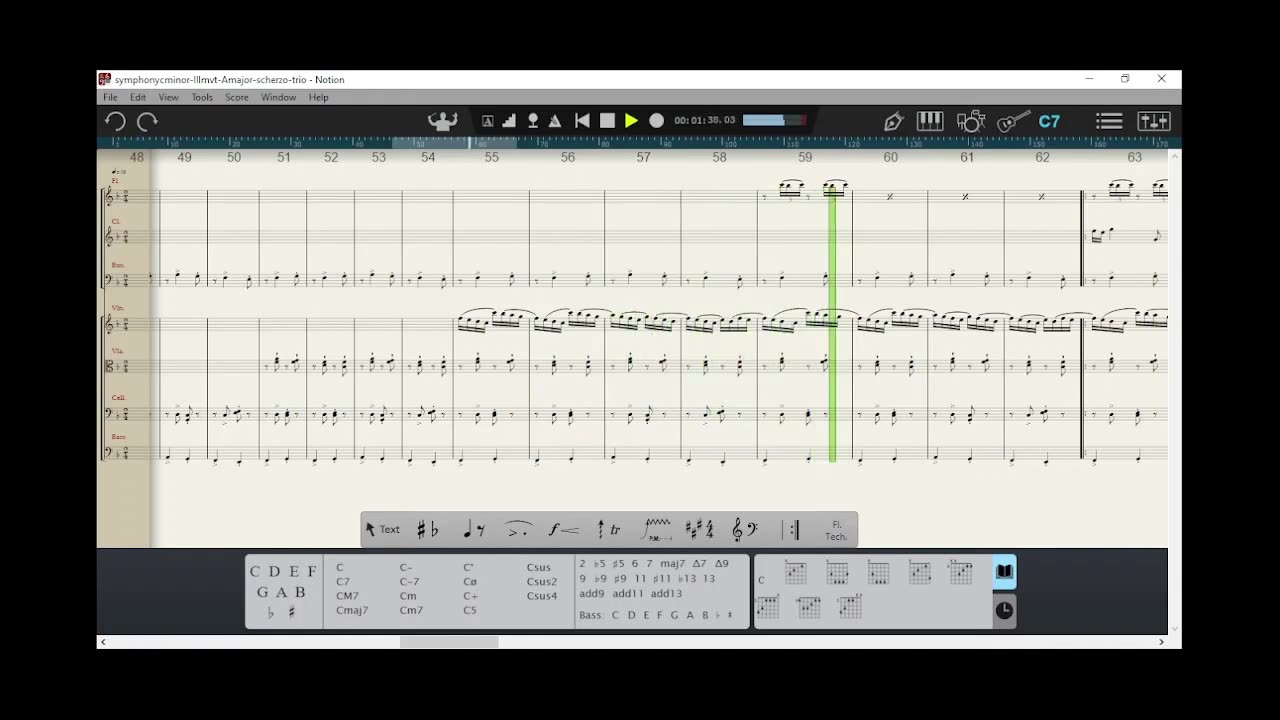Choose the Csus4 chord type

click(x=541, y=596)
